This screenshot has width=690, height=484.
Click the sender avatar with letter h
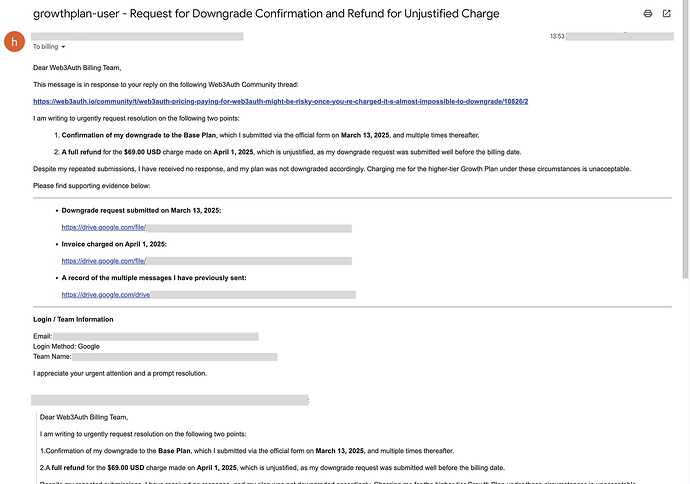point(15,41)
